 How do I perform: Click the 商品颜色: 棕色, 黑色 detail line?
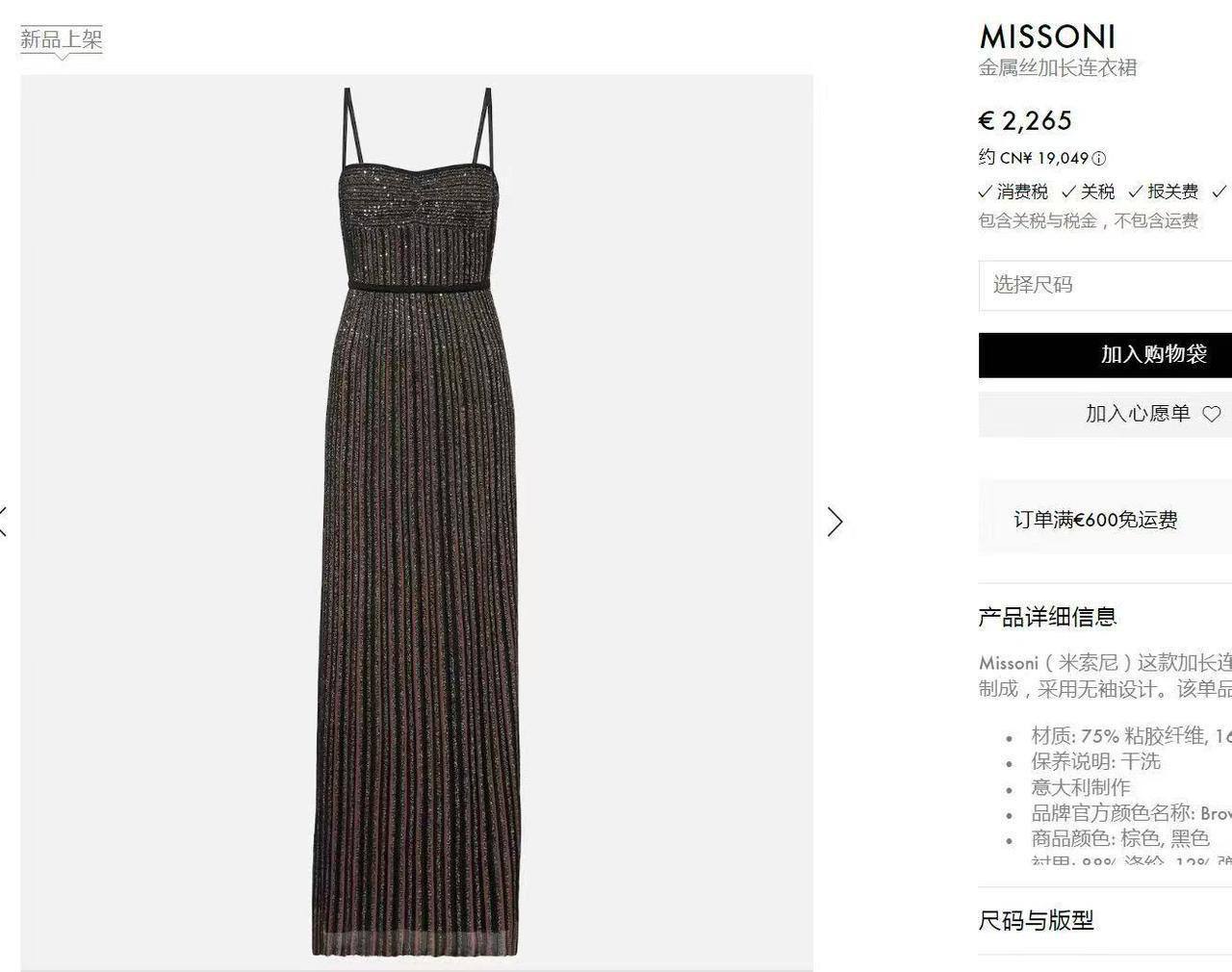pos(1119,838)
